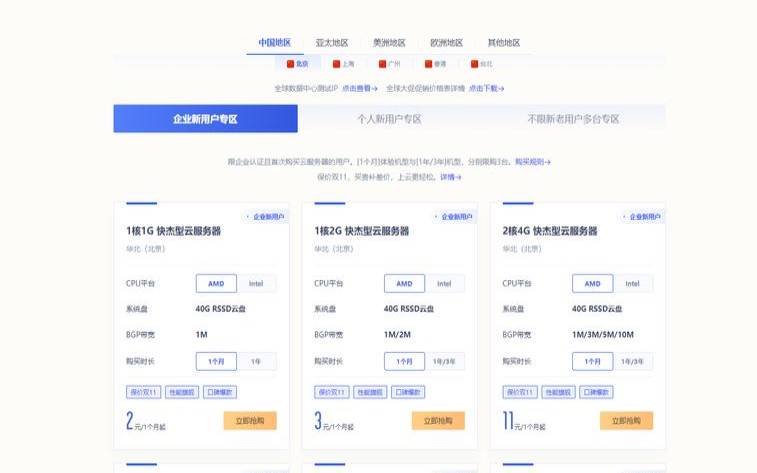This screenshot has height=473, width=757.
Task: Select the 企业新用户专区 section tab
Action: tap(206, 119)
